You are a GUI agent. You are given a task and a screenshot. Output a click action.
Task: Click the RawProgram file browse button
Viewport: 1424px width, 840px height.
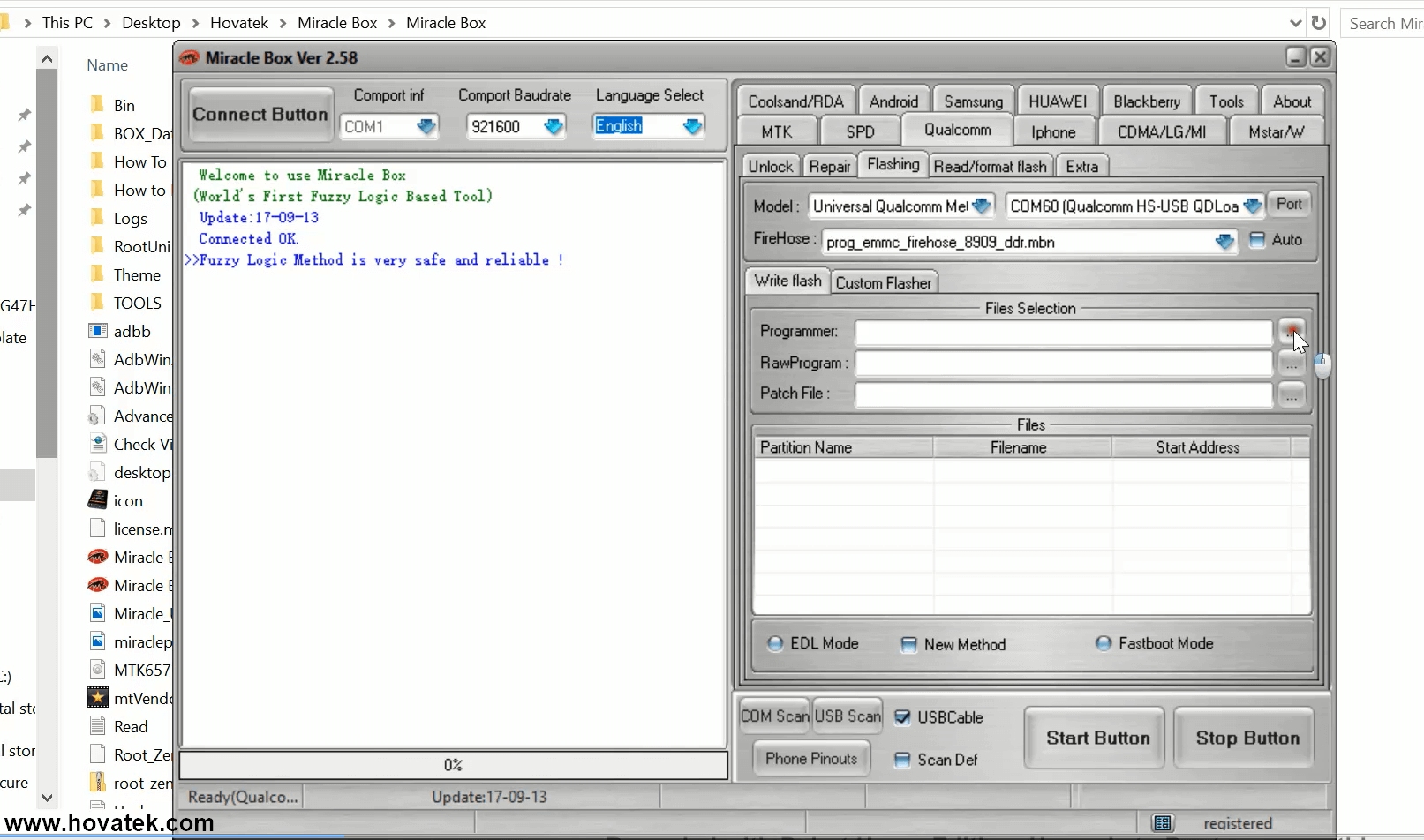(1291, 364)
